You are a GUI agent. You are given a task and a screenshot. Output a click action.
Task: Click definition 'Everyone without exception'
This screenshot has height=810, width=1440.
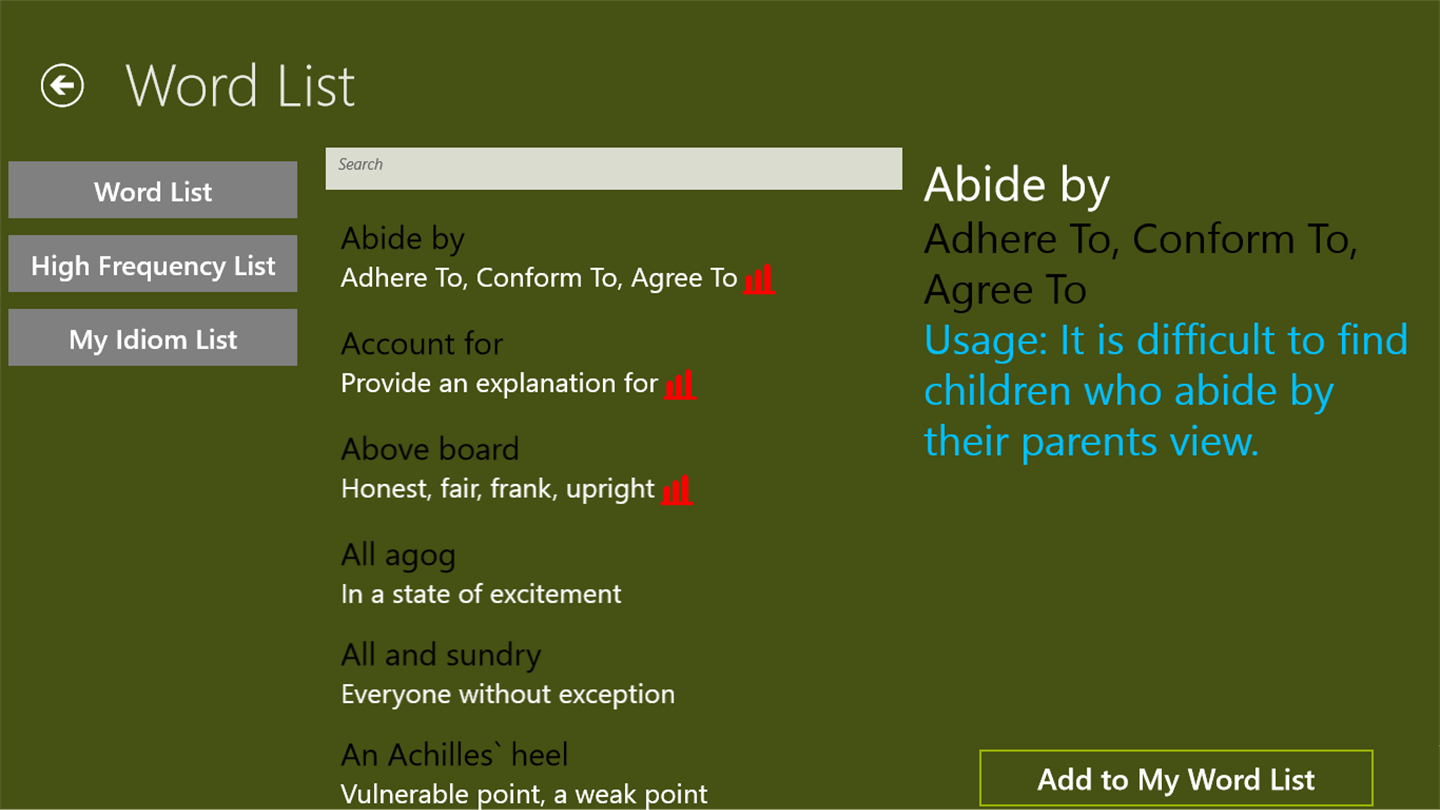[508, 694]
